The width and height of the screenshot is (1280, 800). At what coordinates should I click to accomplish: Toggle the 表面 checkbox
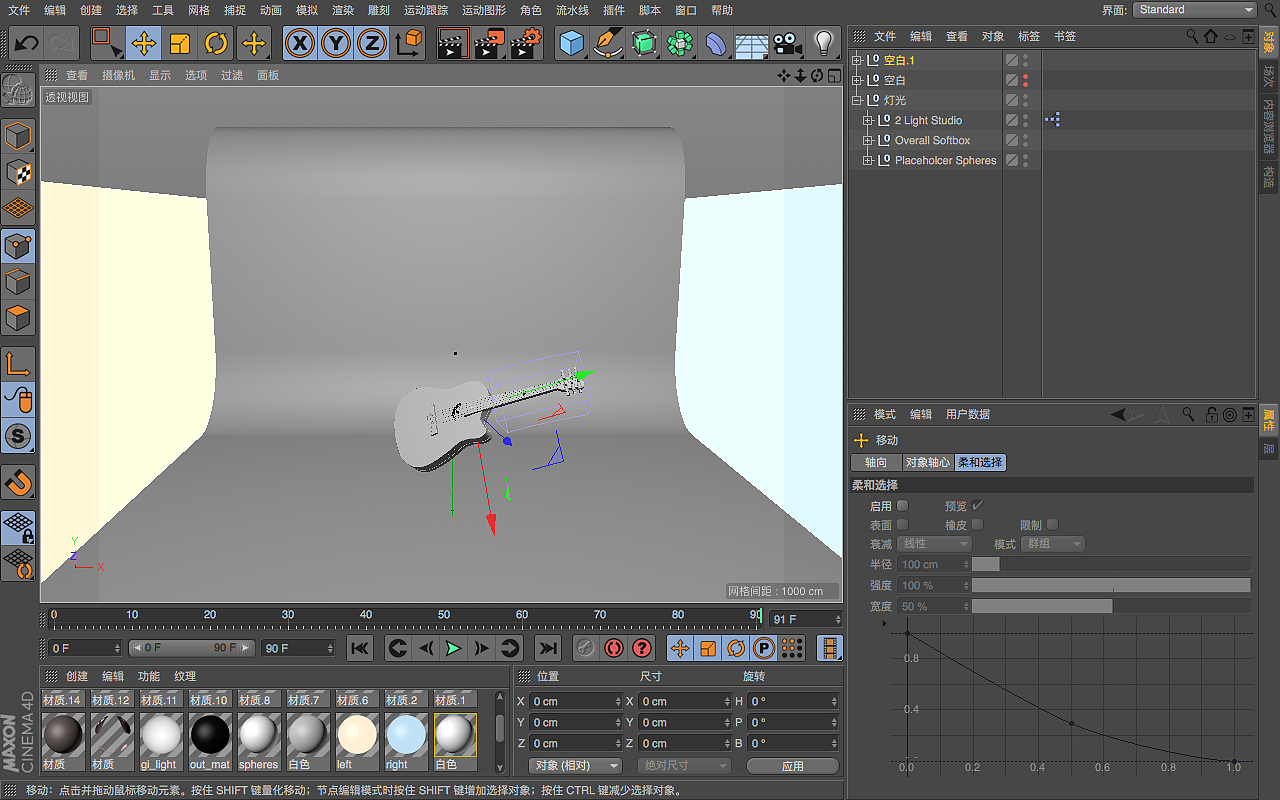pos(903,525)
